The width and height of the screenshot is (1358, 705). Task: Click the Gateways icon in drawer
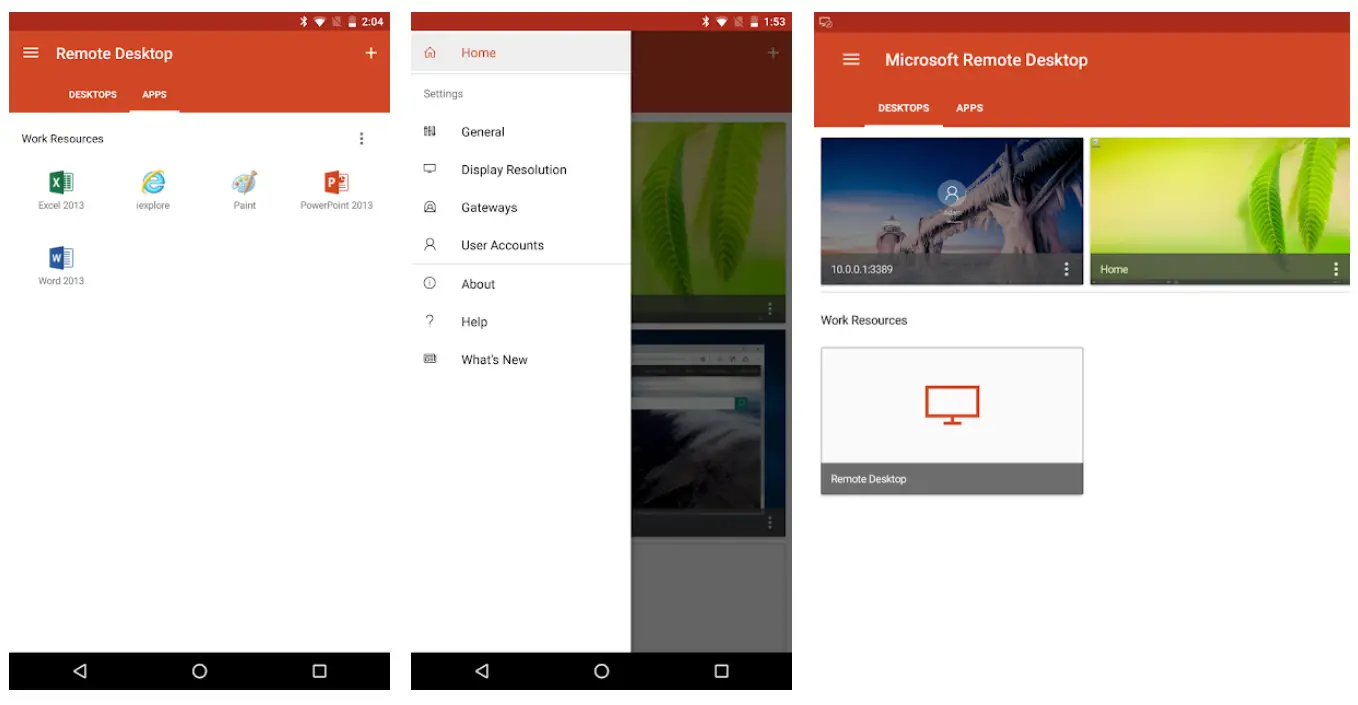pos(430,207)
